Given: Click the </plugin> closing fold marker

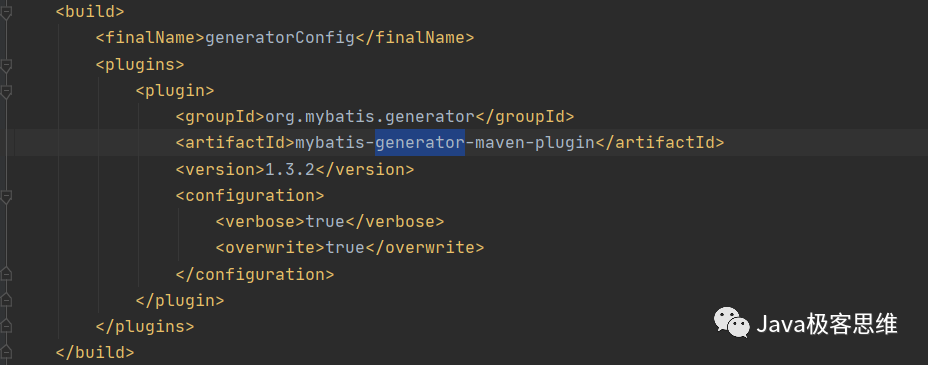Looking at the screenshot, I should click(x=5, y=300).
